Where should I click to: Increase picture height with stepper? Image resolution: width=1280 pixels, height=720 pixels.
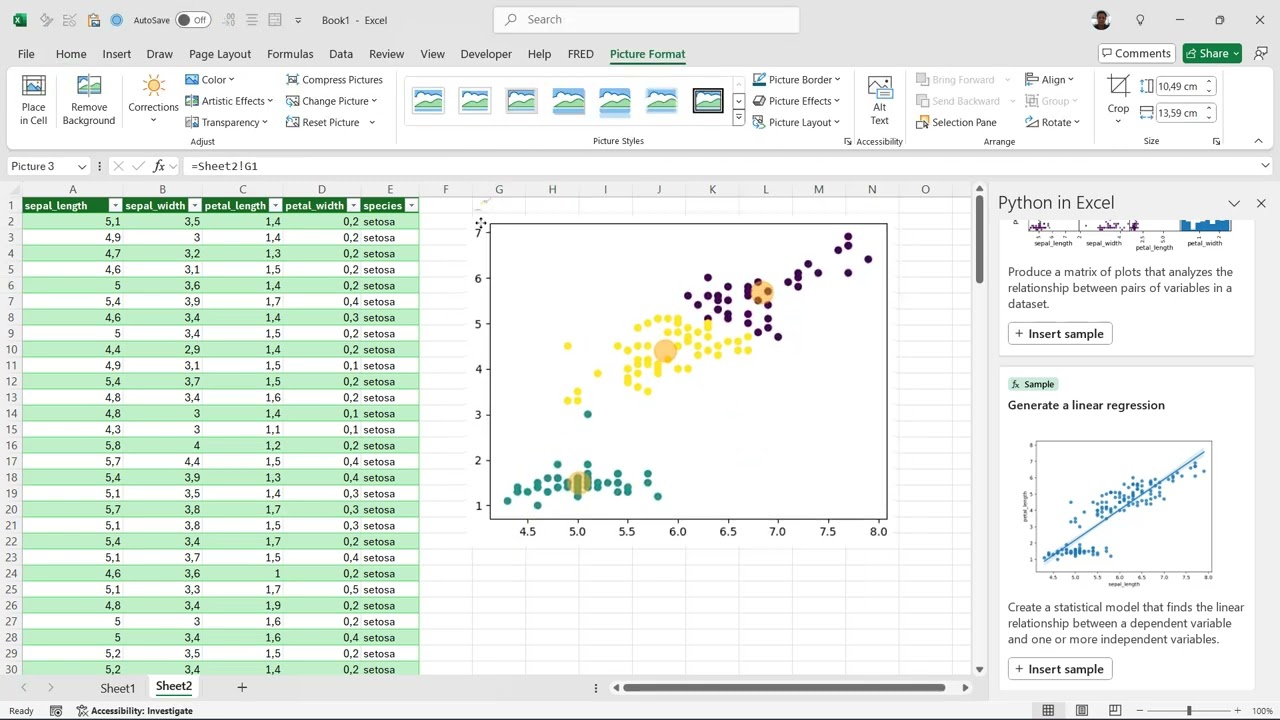(x=1209, y=82)
